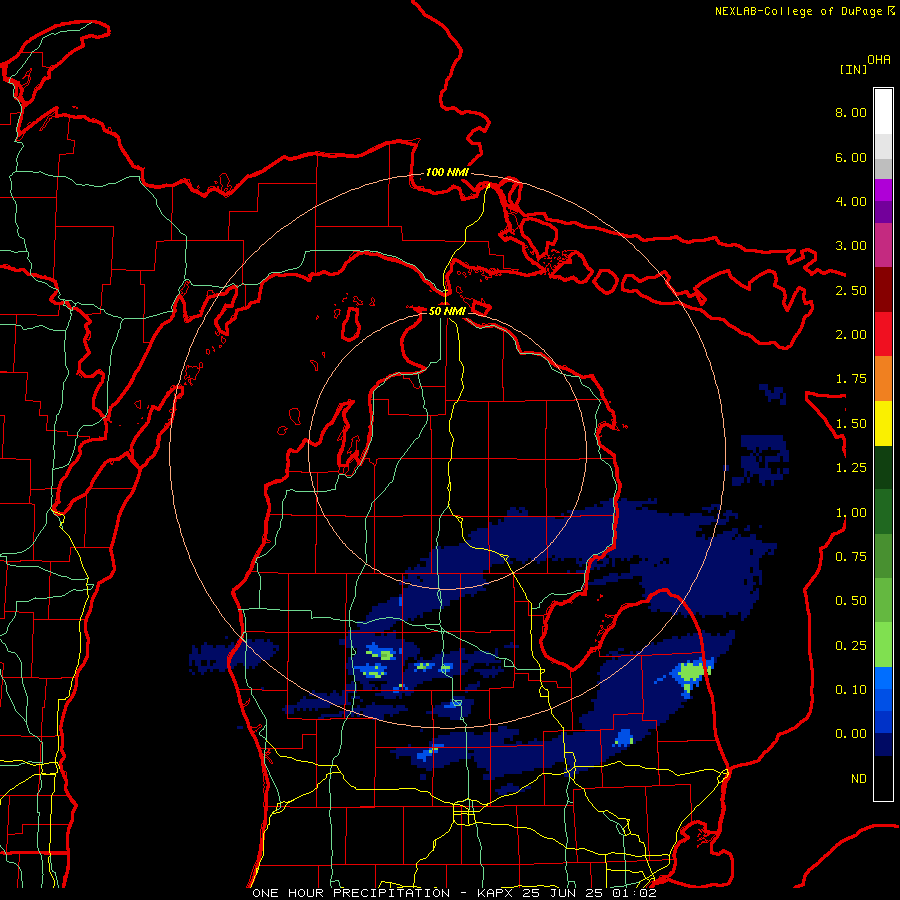
Task: Click the 0.50 legend value
Action: [851, 601]
